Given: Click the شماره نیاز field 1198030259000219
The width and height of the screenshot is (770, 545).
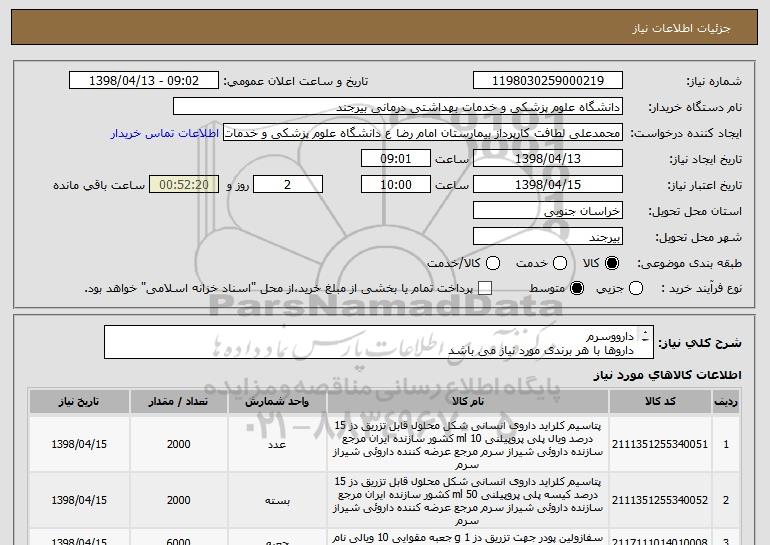Looking at the screenshot, I should [x=548, y=81].
